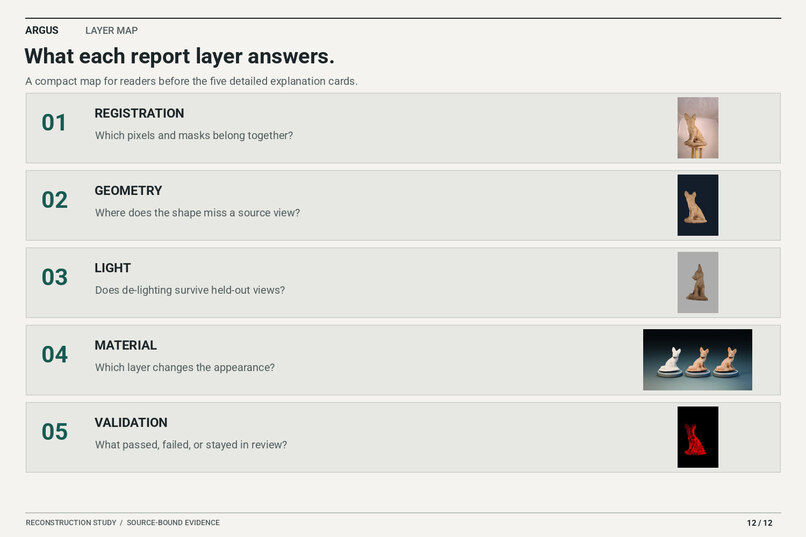
Task: Click the number 05 label
Action: [x=54, y=432]
